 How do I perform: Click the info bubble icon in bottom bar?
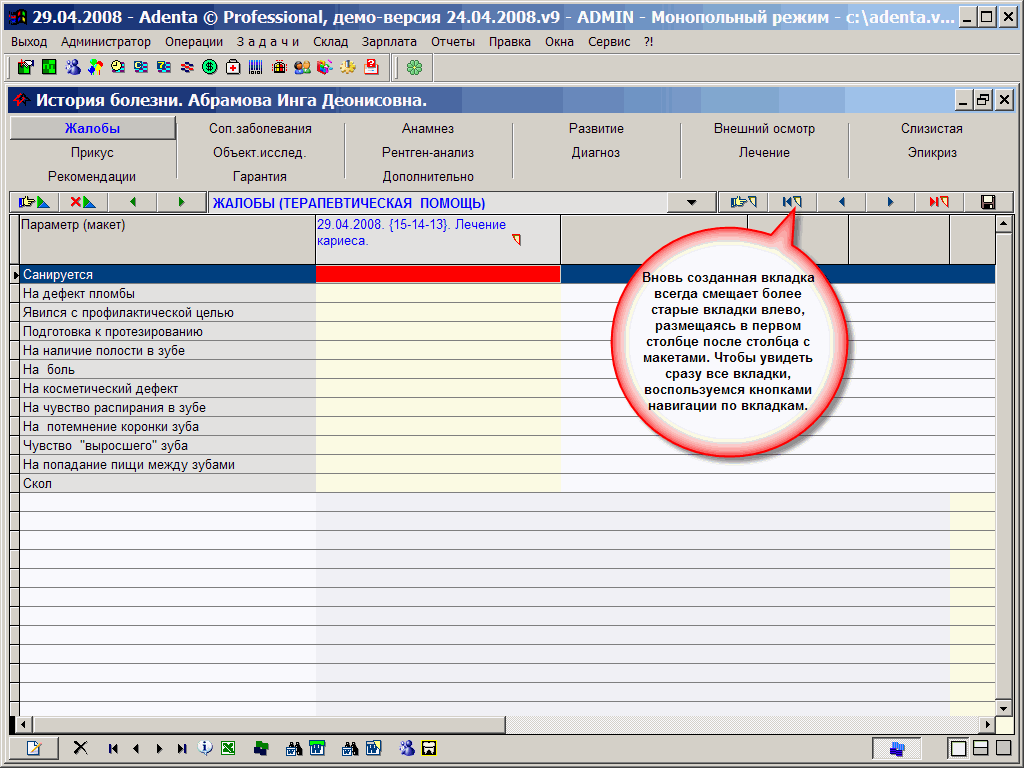point(205,748)
